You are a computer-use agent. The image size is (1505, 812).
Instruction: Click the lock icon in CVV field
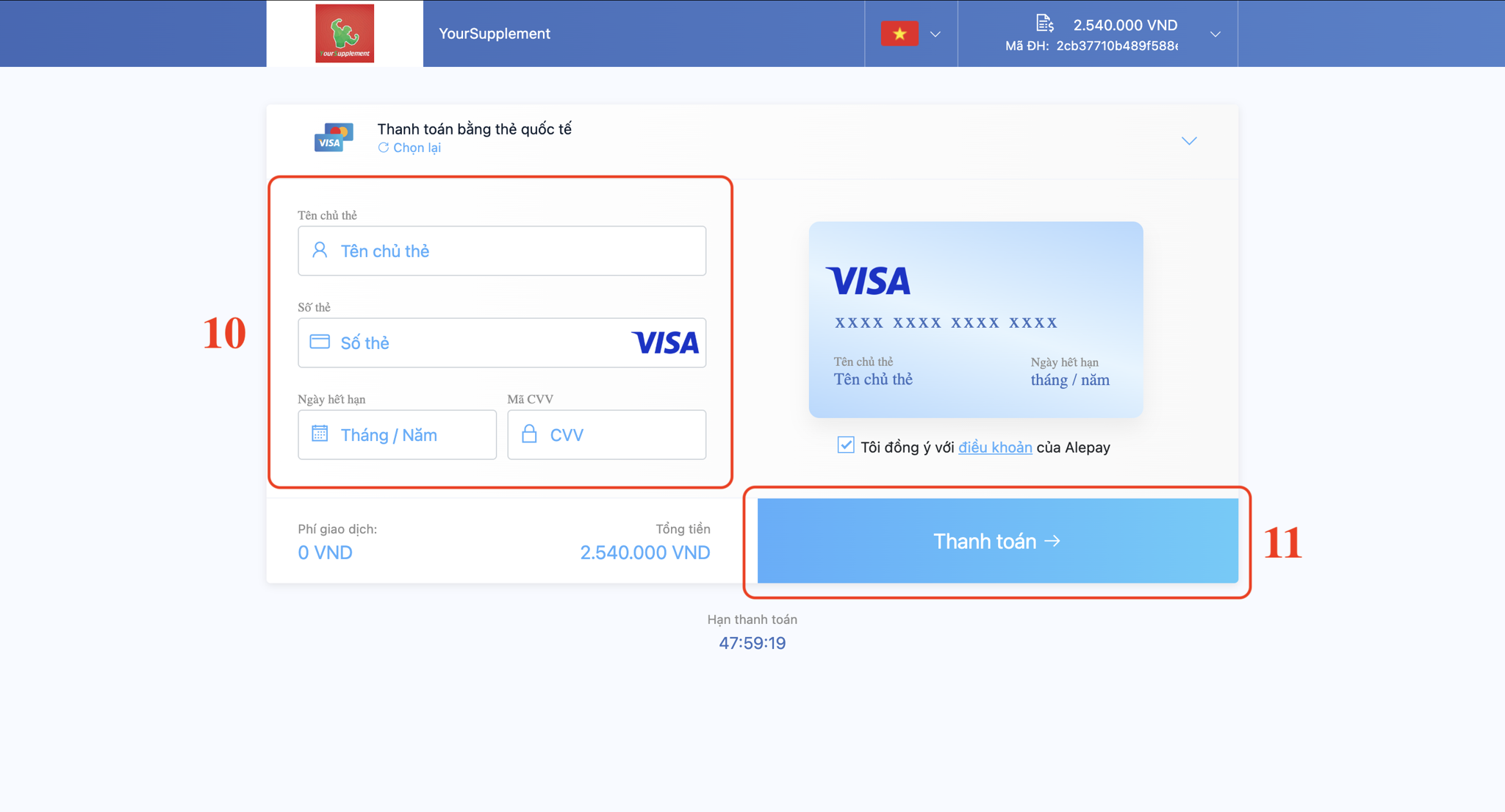[x=529, y=434]
